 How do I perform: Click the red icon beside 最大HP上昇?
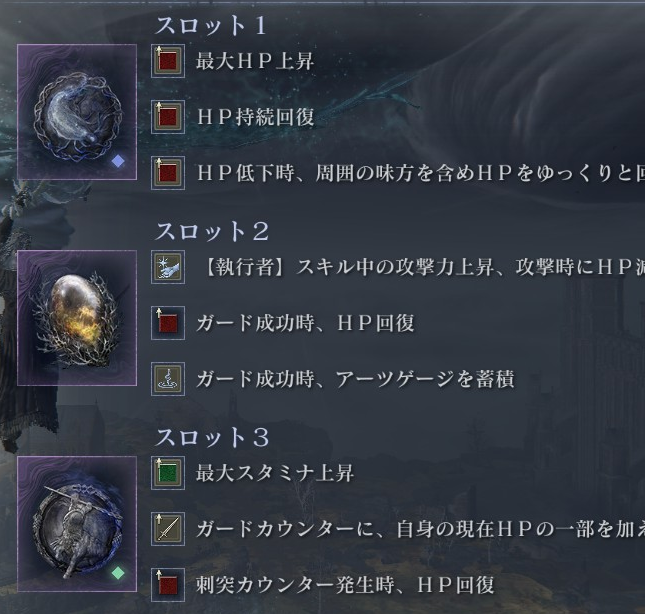(168, 61)
